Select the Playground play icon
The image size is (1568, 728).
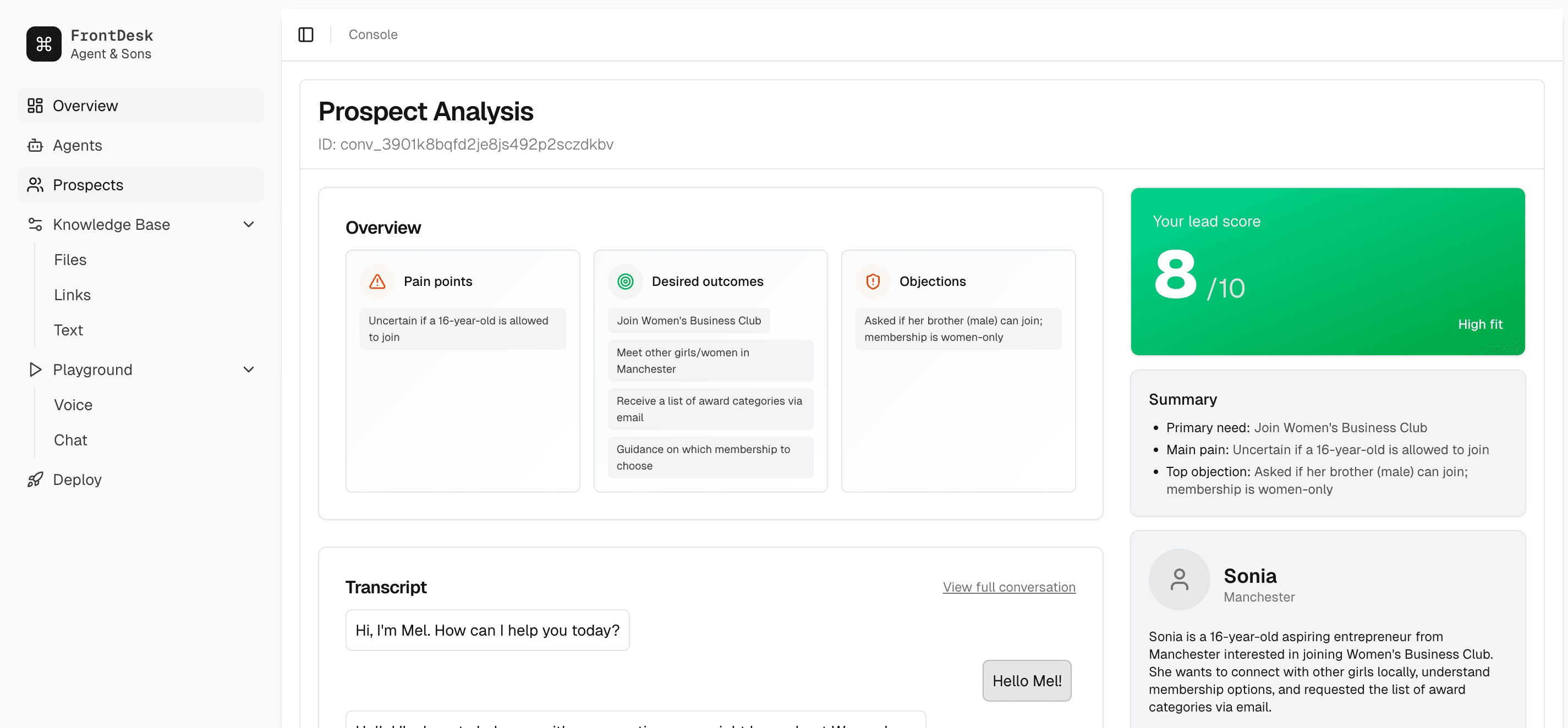[35, 369]
